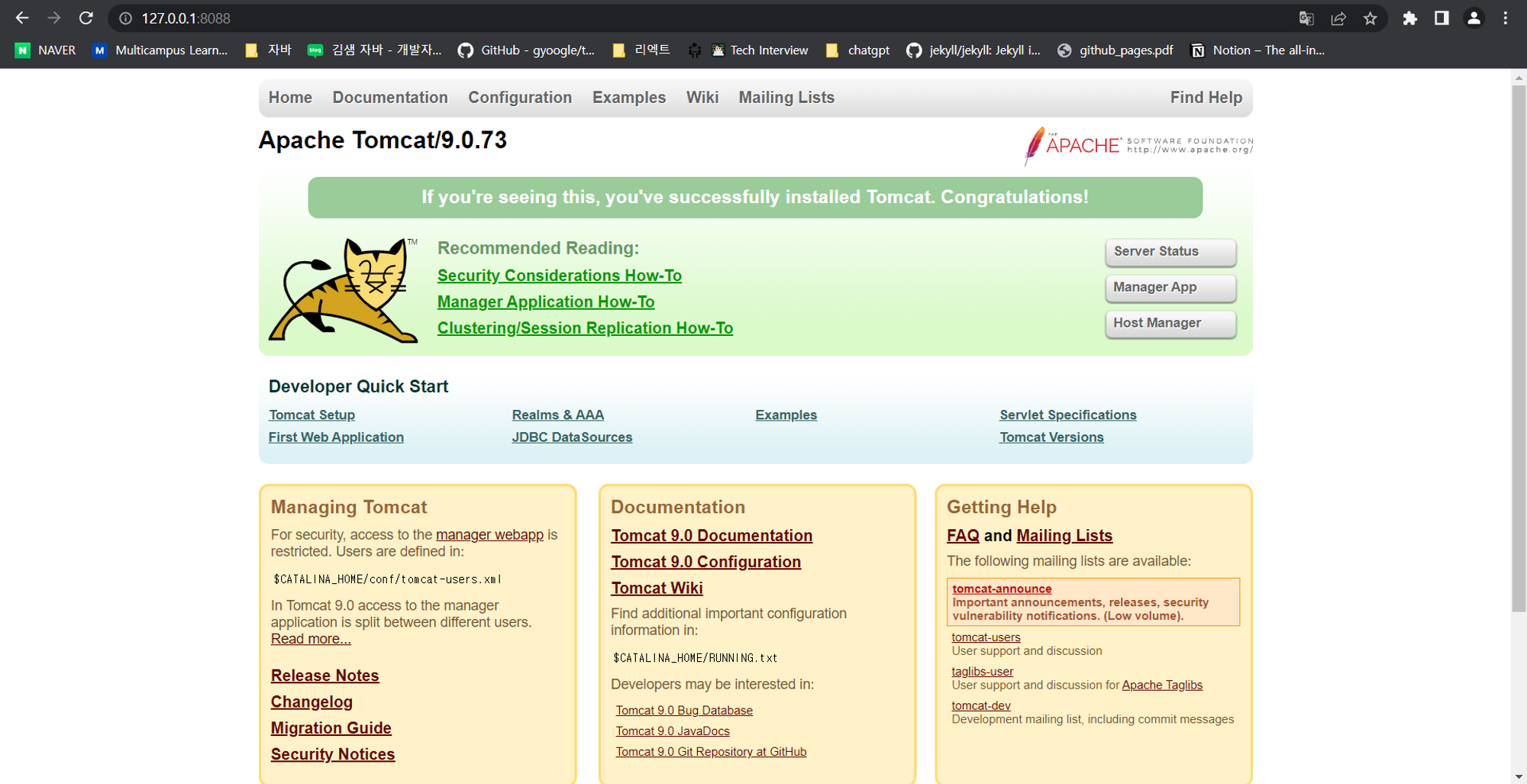Open the NAVER bookmark
The height and width of the screenshot is (784, 1527).
(46, 50)
